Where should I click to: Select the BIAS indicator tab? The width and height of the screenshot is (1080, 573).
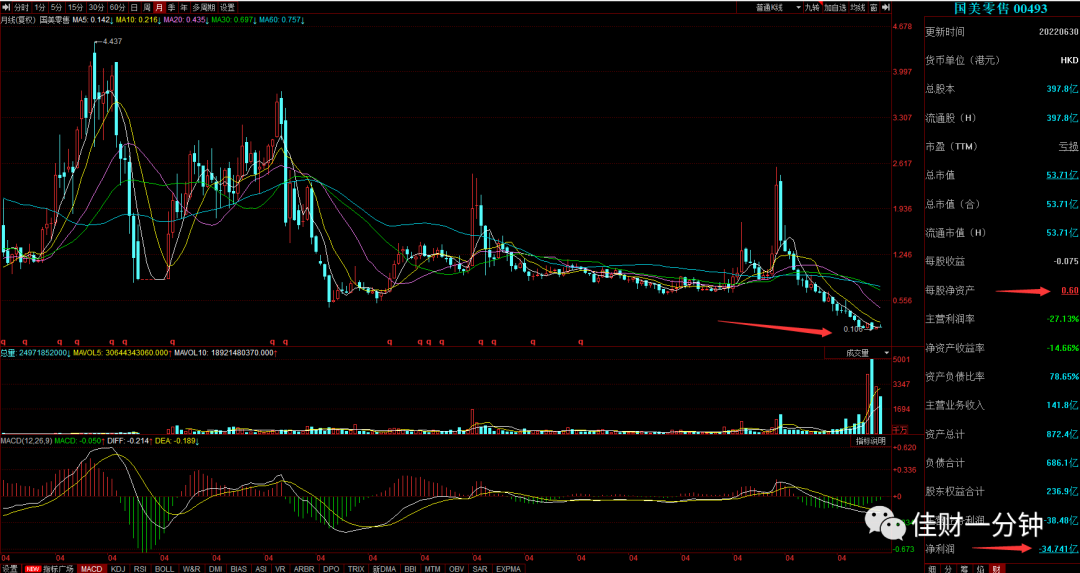(239, 569)
